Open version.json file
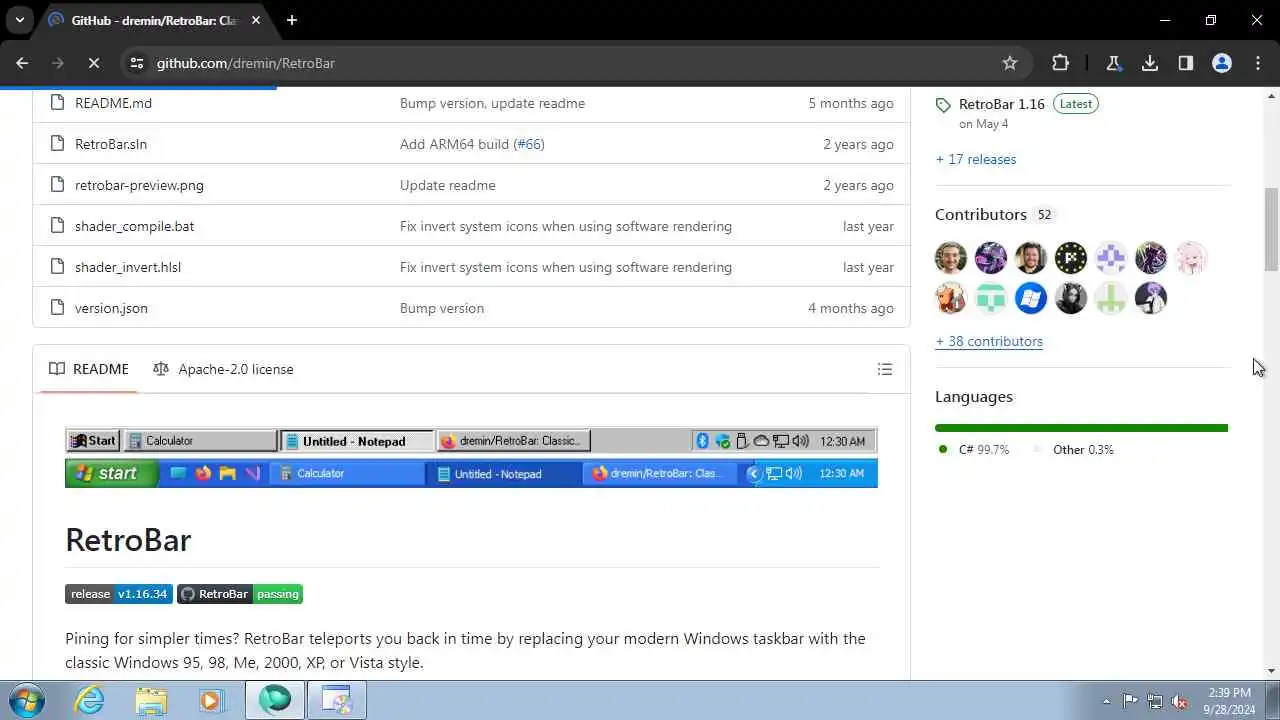Screen dimensions: 1280x720 pyautogui.click(x=111, y=308)
